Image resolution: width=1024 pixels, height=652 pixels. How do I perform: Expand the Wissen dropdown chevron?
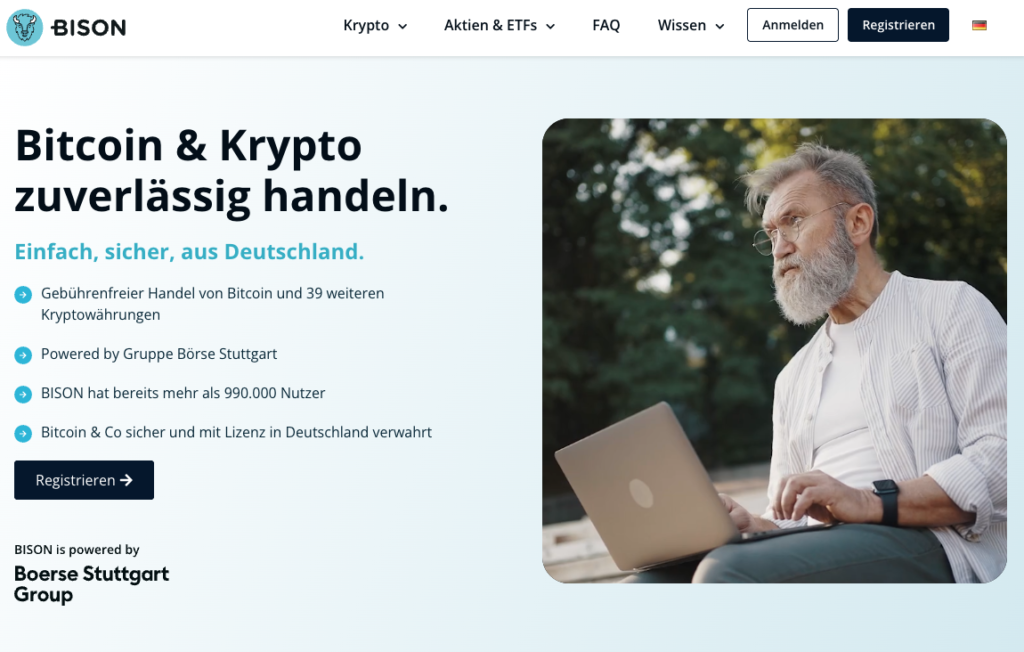(x=720, y=26)
